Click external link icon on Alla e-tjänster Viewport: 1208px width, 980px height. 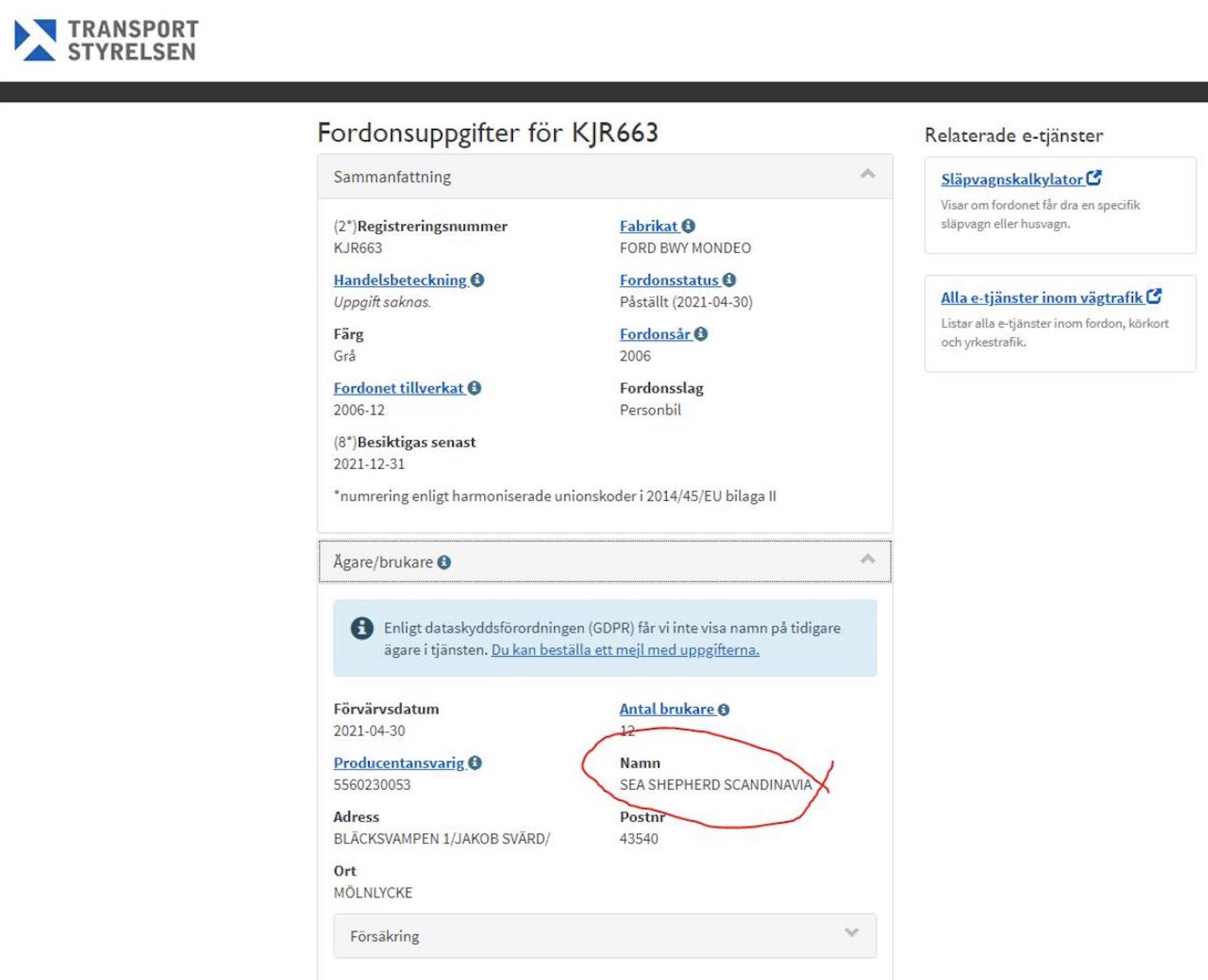[1154, 297]
